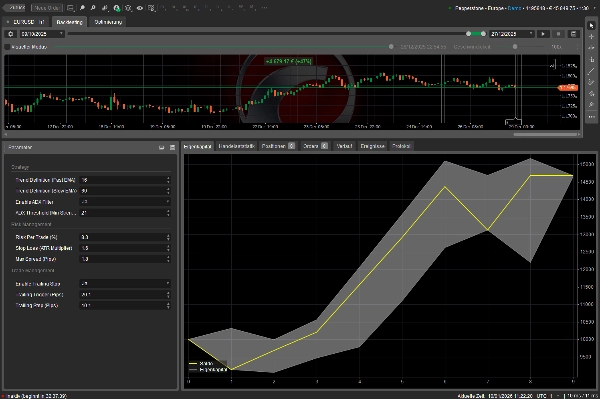Click the shapes tool icon in right sidebar

coord(592,94)
